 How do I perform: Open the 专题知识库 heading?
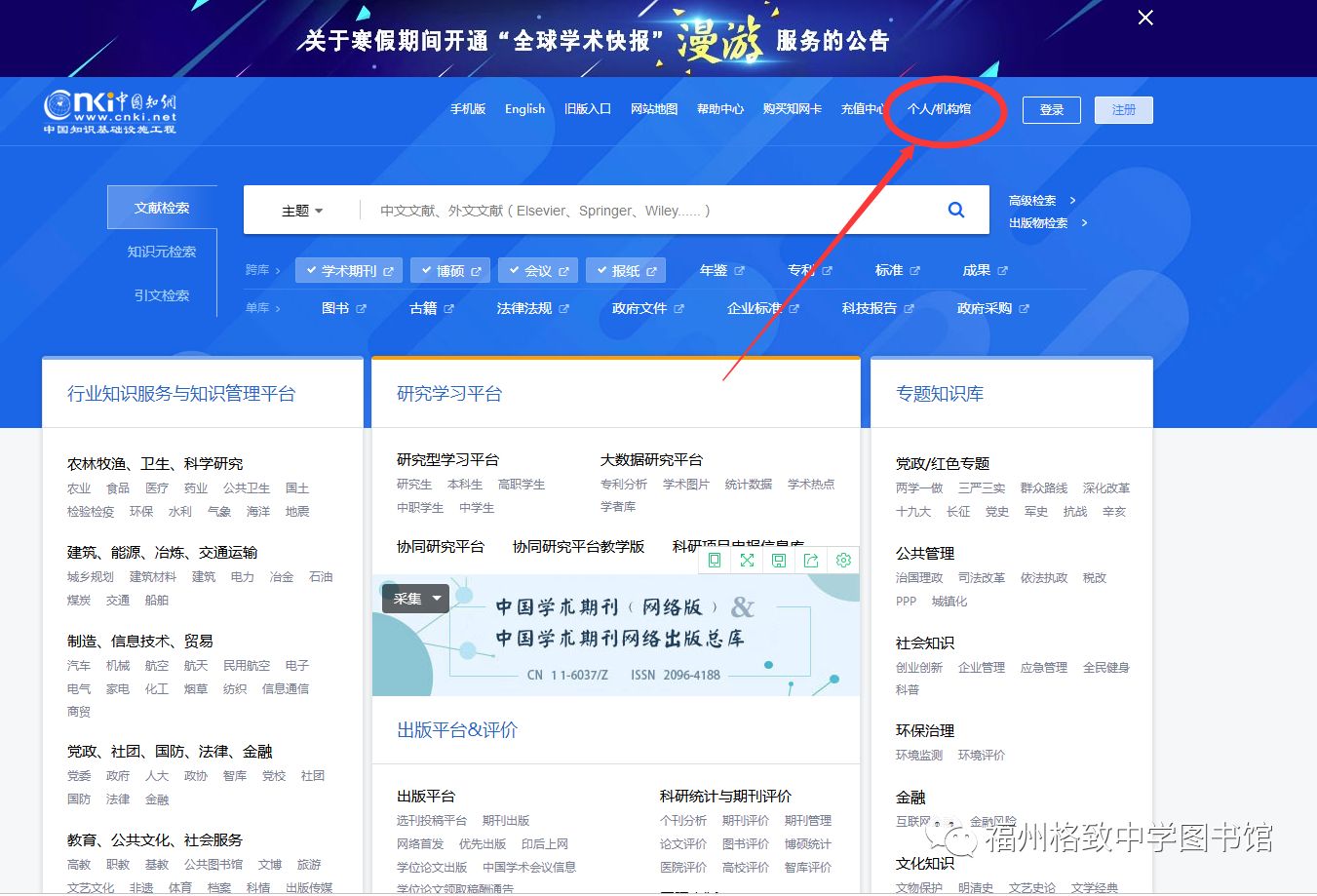pos(940,394)
